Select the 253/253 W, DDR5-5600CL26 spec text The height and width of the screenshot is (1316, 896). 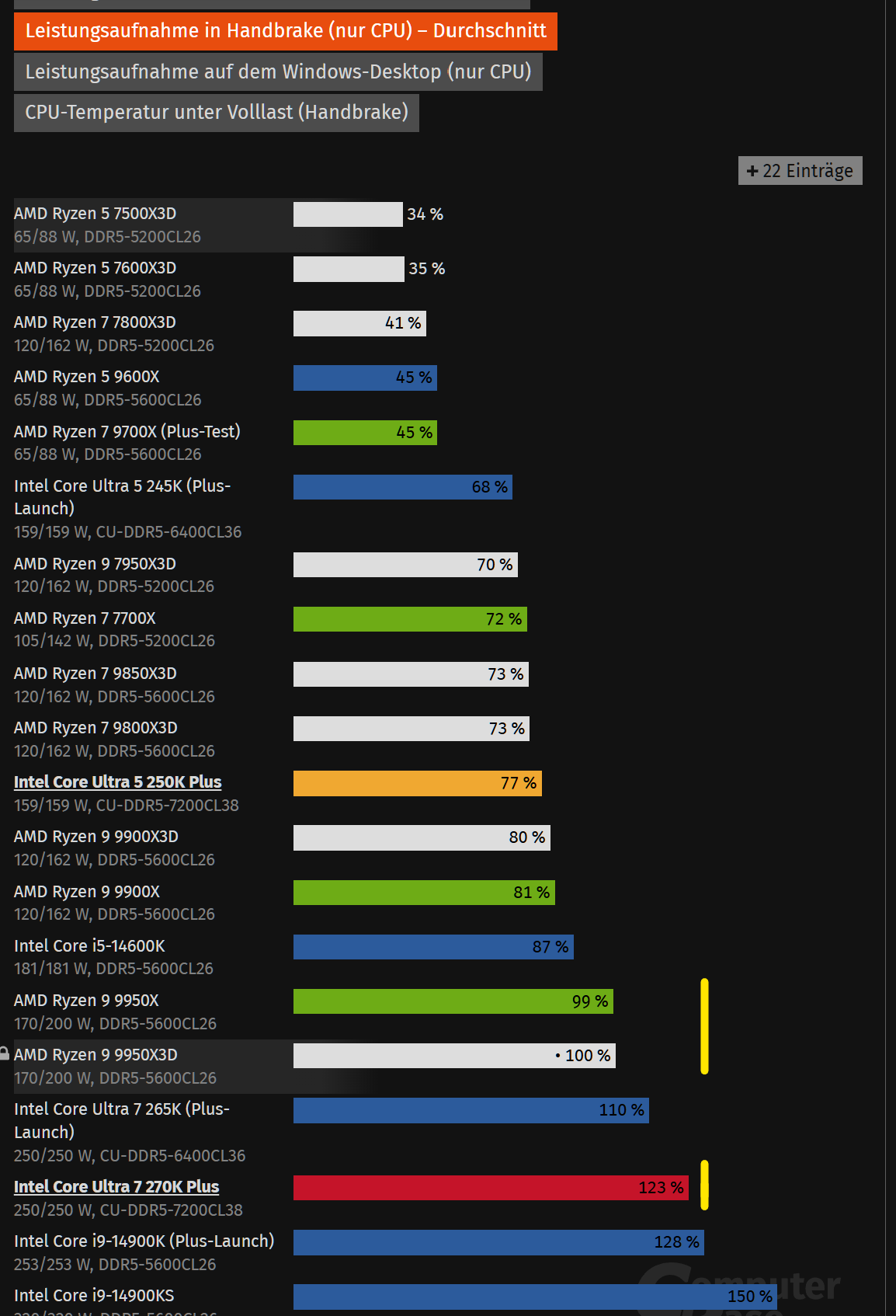[x=115, y=1265]
